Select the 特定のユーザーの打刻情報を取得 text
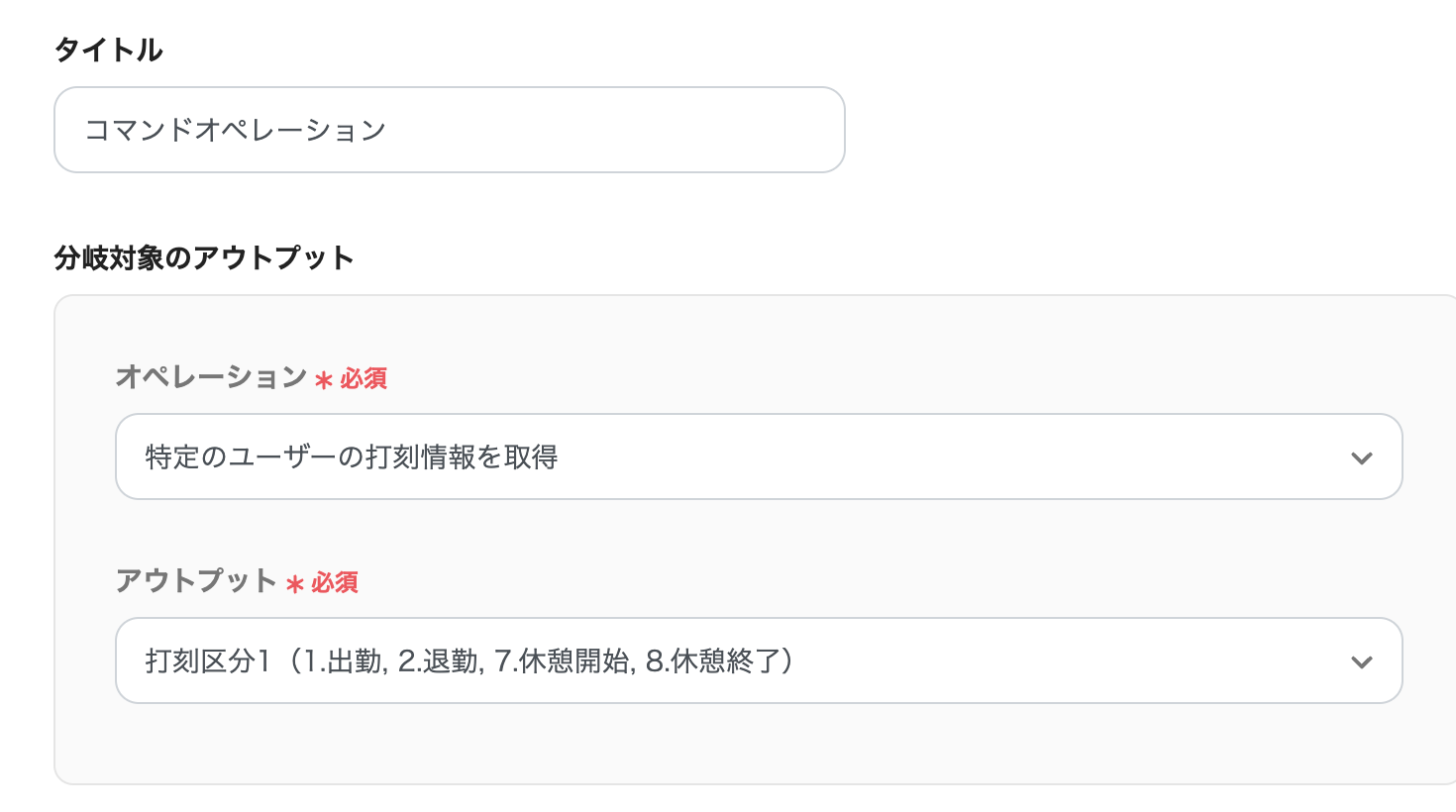This screenshot has height=812, width=1456. (352, 457)
